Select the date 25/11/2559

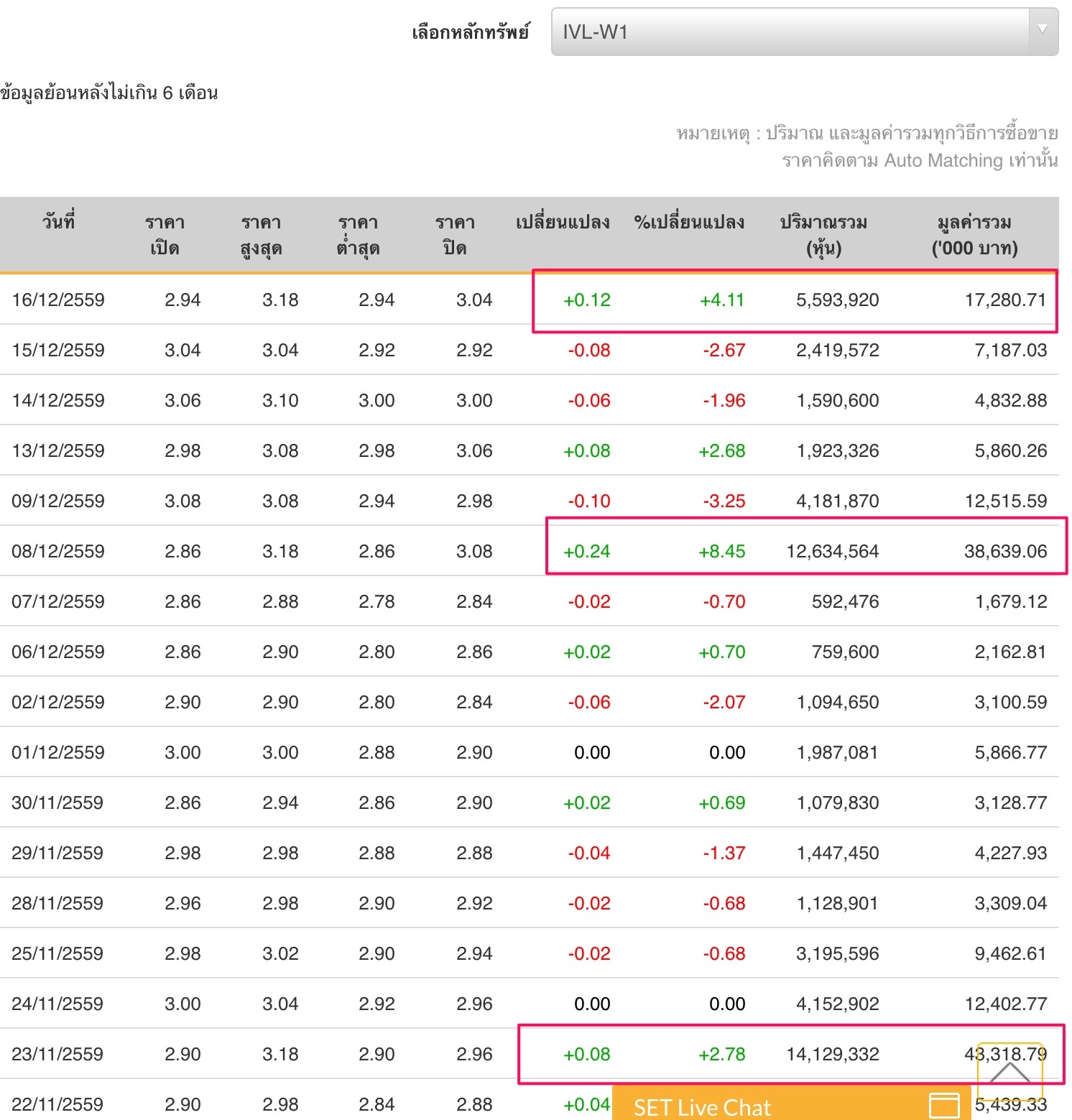[57, 953]
